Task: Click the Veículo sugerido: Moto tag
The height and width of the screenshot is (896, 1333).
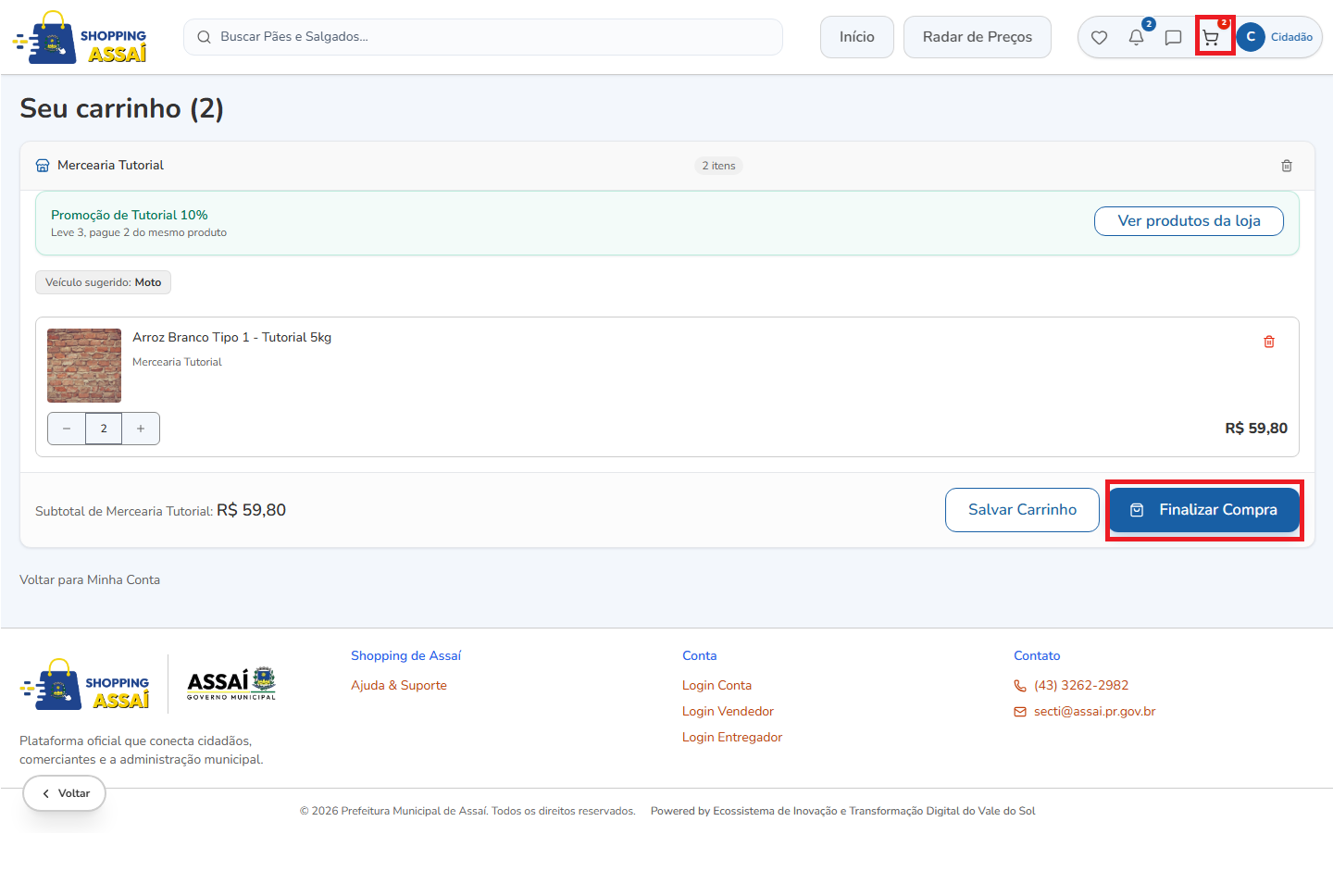Action: 103,282
